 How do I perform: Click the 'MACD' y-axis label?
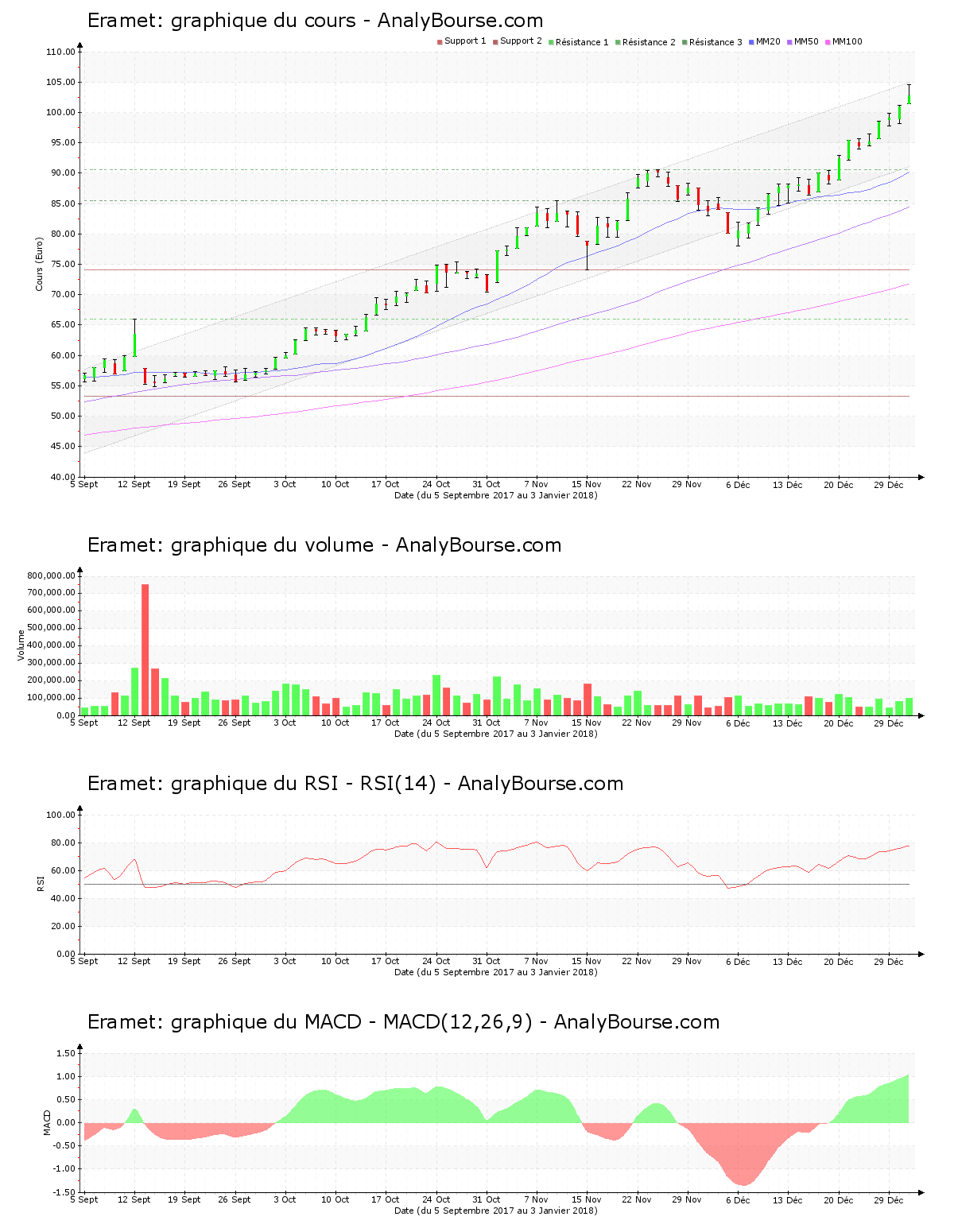47,1122
